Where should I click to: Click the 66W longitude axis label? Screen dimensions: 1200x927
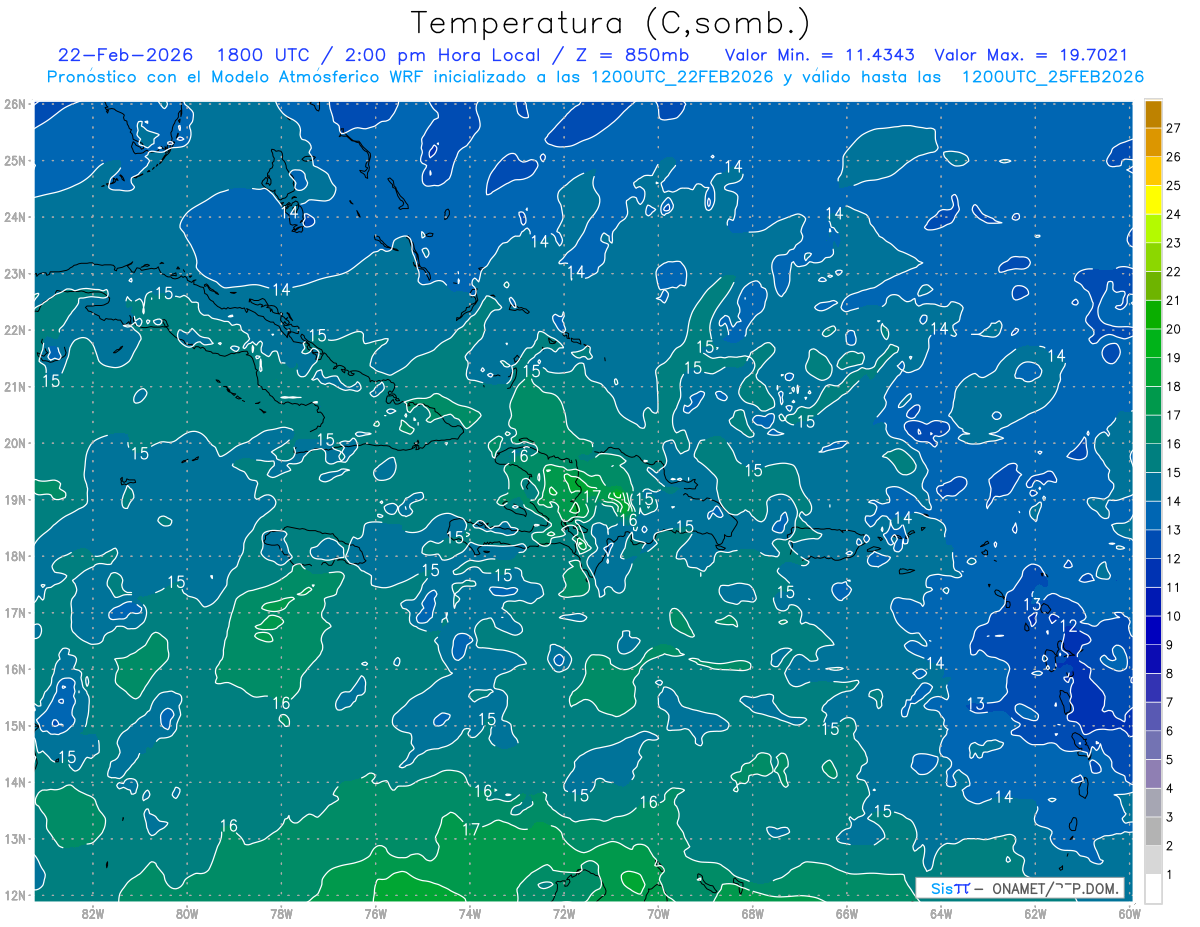[x=847, y=912]
